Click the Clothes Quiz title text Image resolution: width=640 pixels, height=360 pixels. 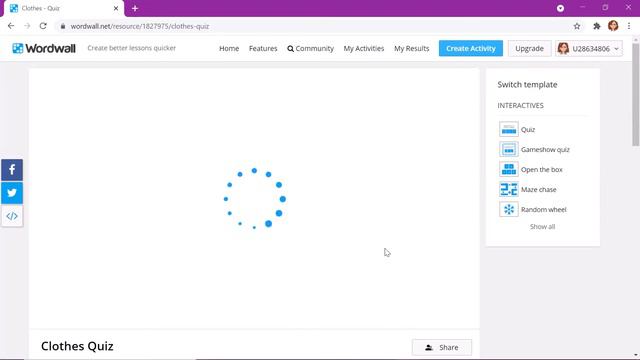(77, 346)
